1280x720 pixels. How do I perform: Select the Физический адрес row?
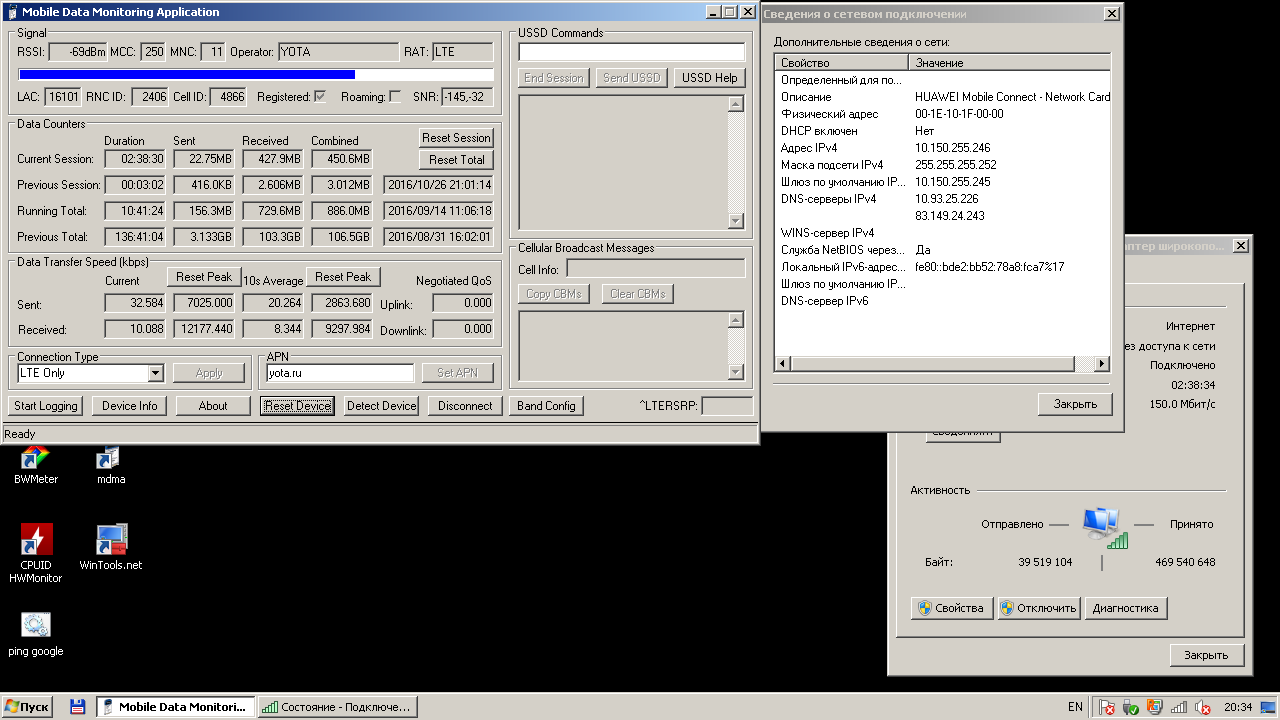(942, 114)
